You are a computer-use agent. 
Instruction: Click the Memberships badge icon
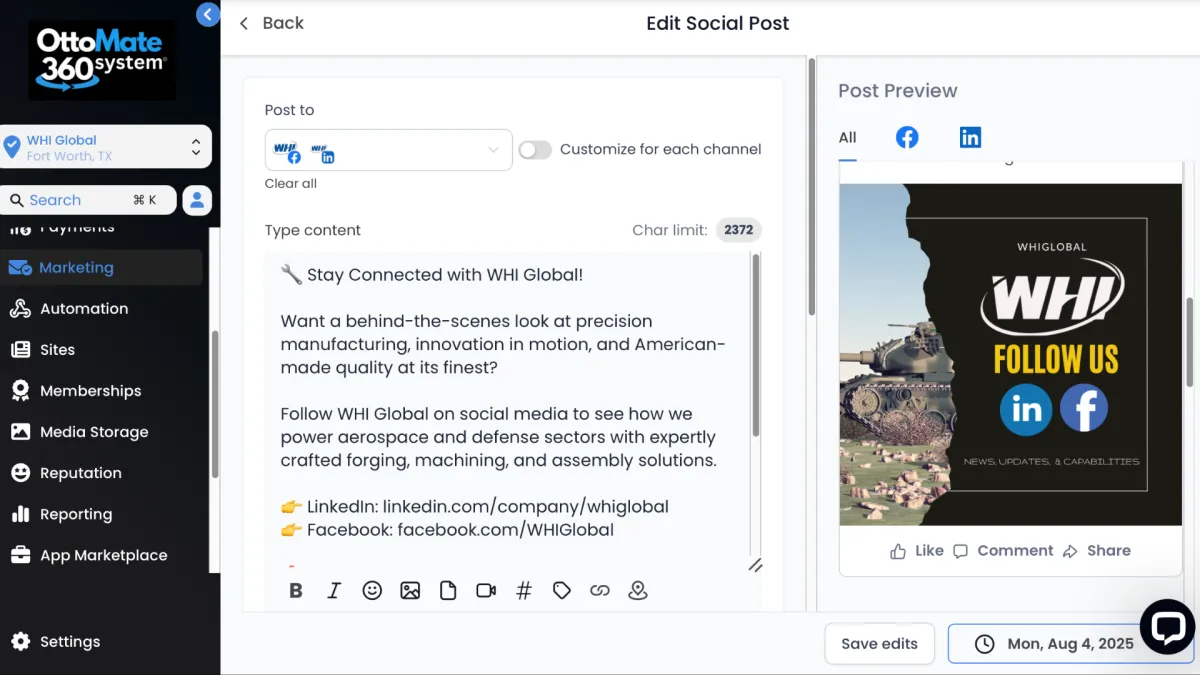20,391
